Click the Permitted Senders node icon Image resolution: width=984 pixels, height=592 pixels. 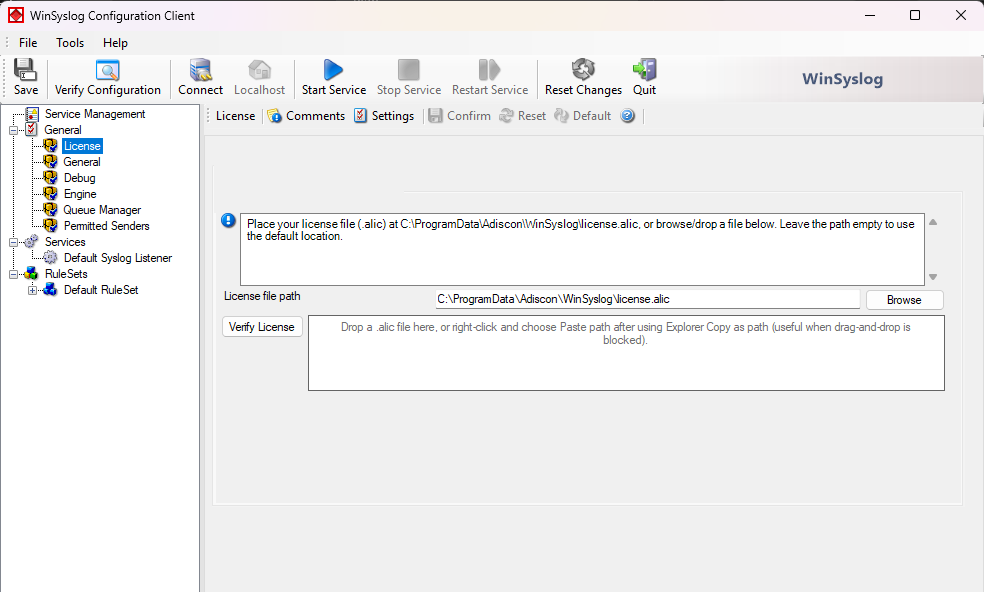point(50,225)
